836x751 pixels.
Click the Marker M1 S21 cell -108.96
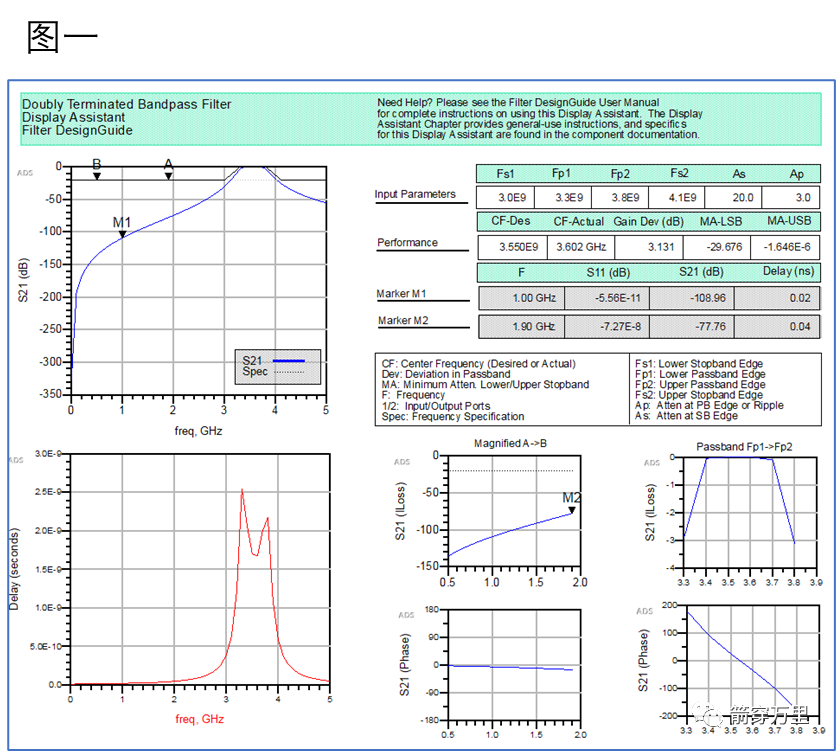692,298
